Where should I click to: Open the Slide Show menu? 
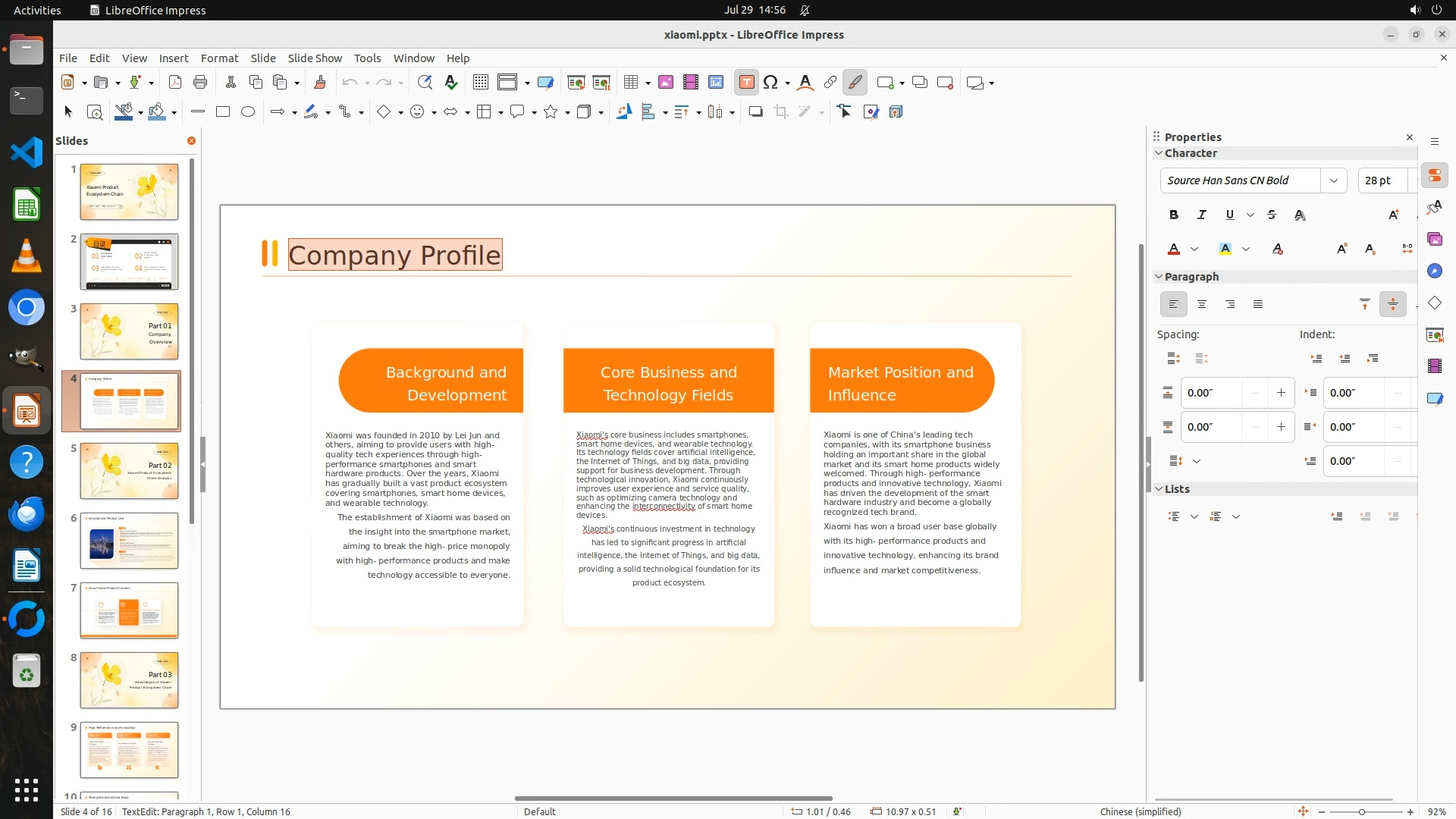point(315,58)
